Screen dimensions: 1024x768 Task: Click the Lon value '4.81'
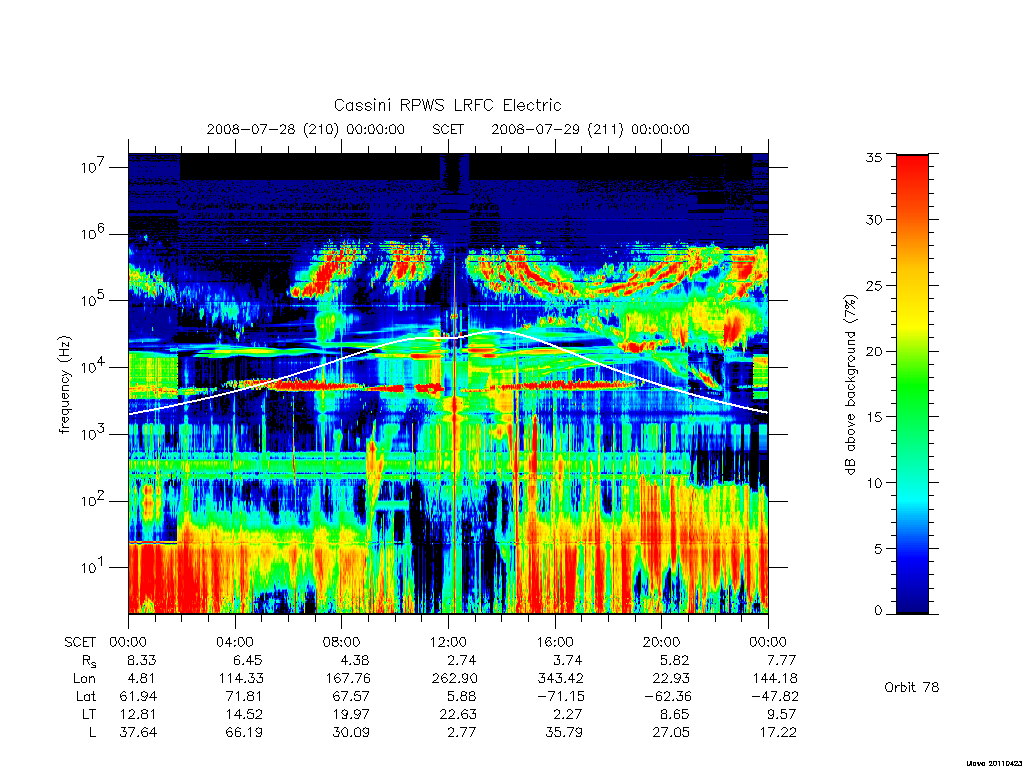click(142, 679)
